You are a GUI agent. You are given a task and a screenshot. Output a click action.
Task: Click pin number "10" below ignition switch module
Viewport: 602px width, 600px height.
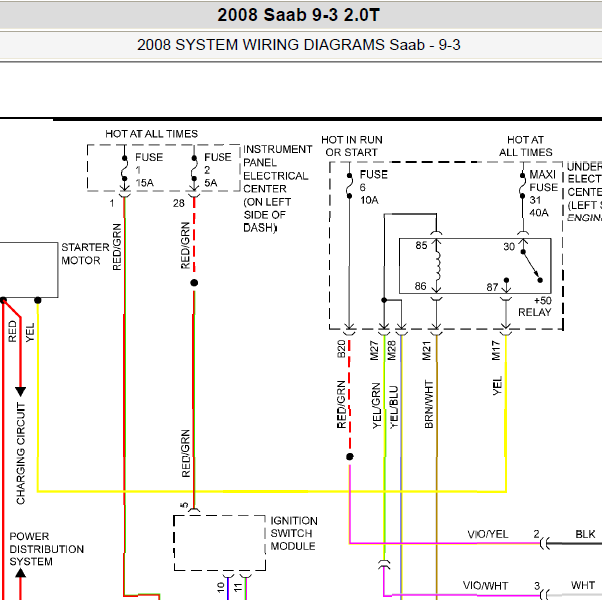tap(220, 587)
